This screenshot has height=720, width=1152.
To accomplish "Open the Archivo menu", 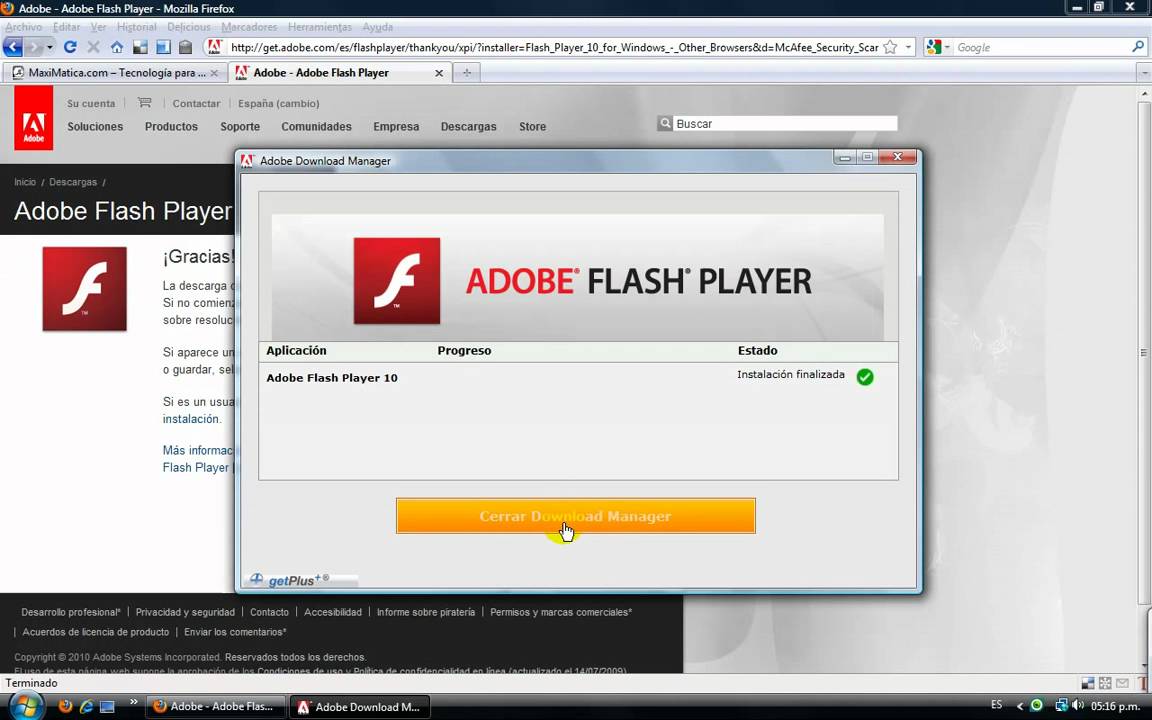I will tap(24, 26).
